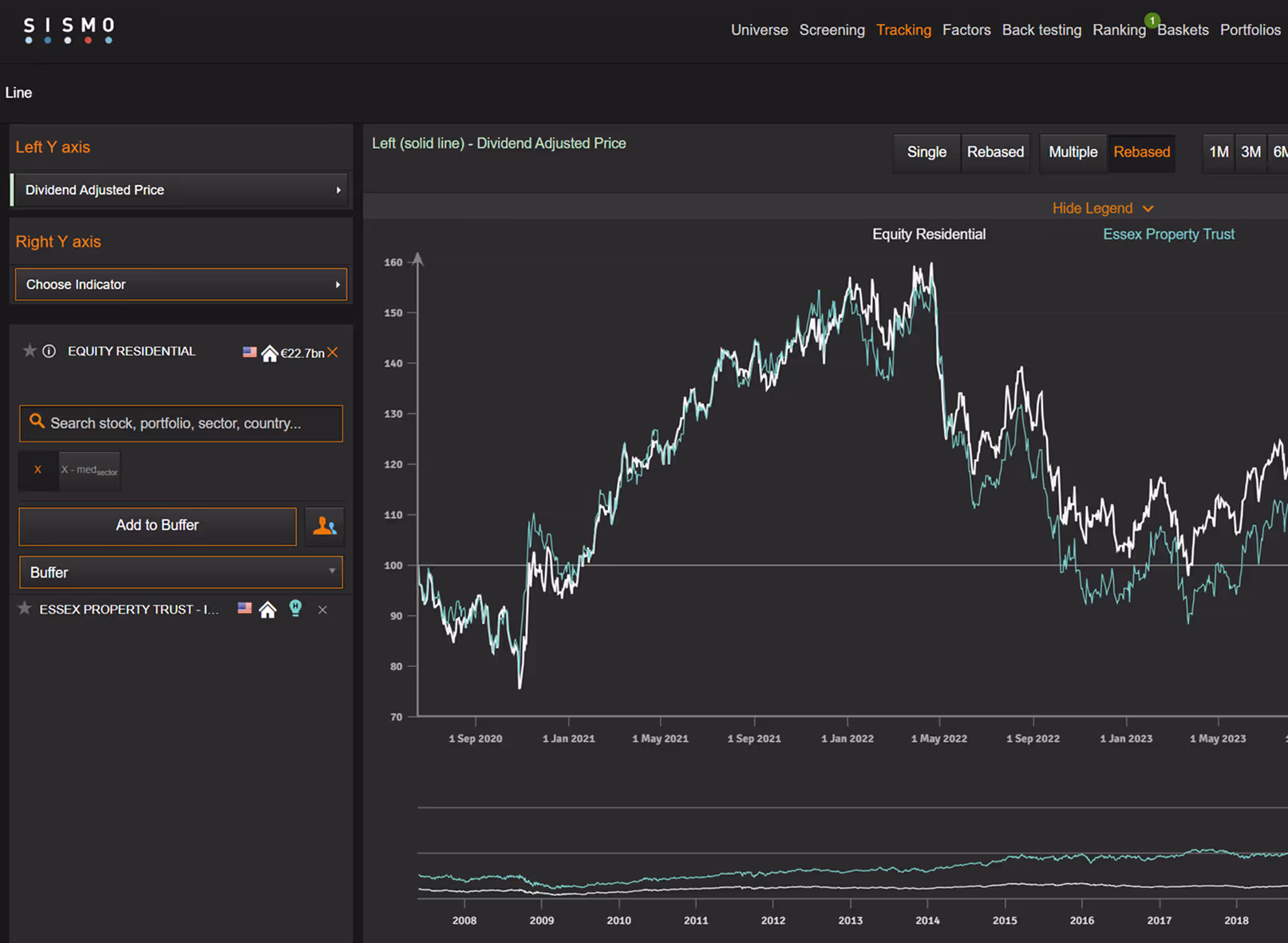Viewport: 1288px width, 943px height.
Task: Star the Essex Property Trust row
Action: (x=25, y=609)
